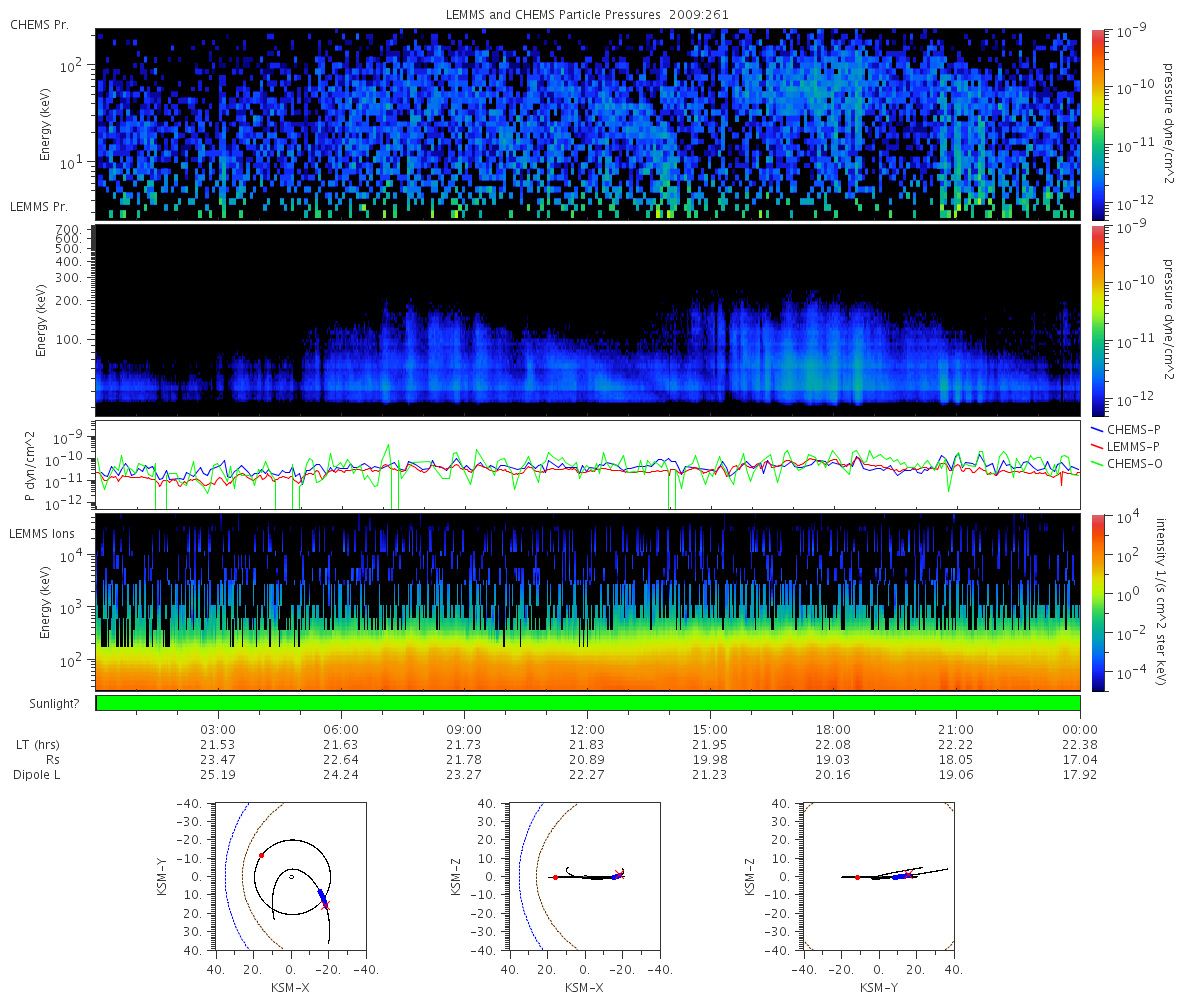Click the LT value 21.83

point(588,745)
